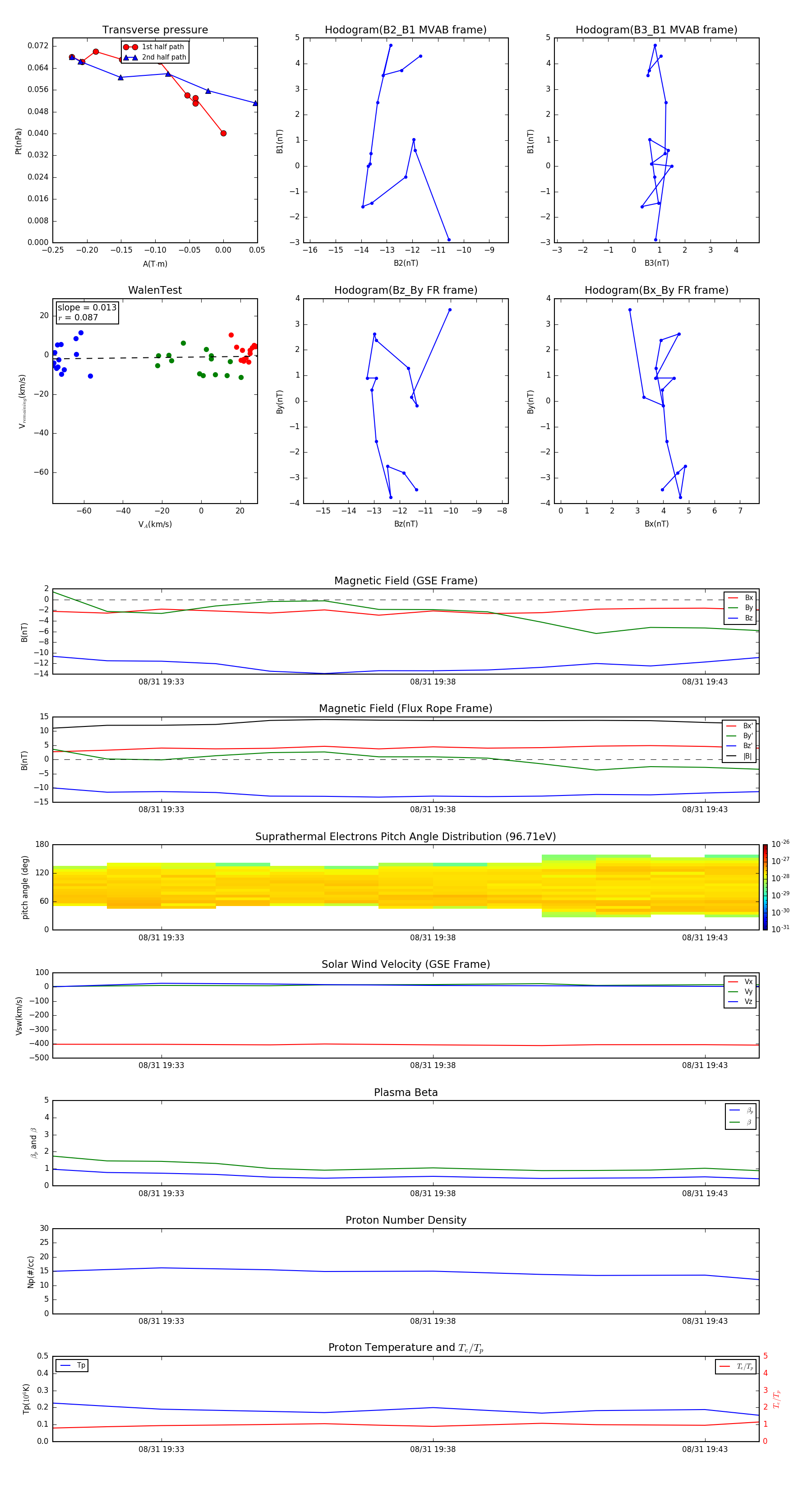Click the 'Plasma Beta' panel title

(x=406, y=1092)
